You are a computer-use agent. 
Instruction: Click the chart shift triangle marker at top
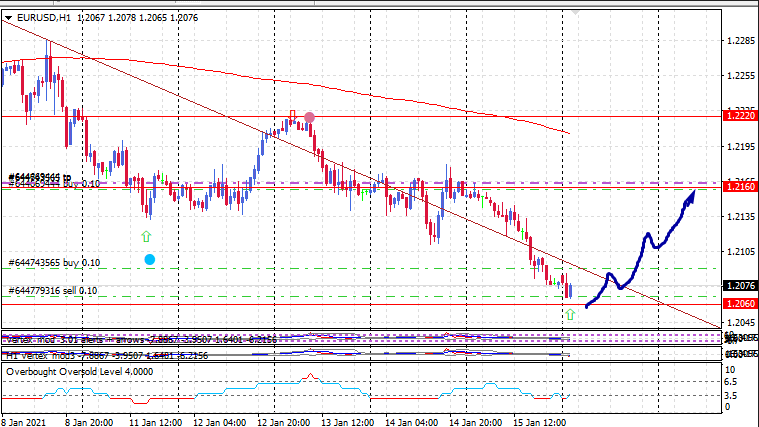(575, 13)
